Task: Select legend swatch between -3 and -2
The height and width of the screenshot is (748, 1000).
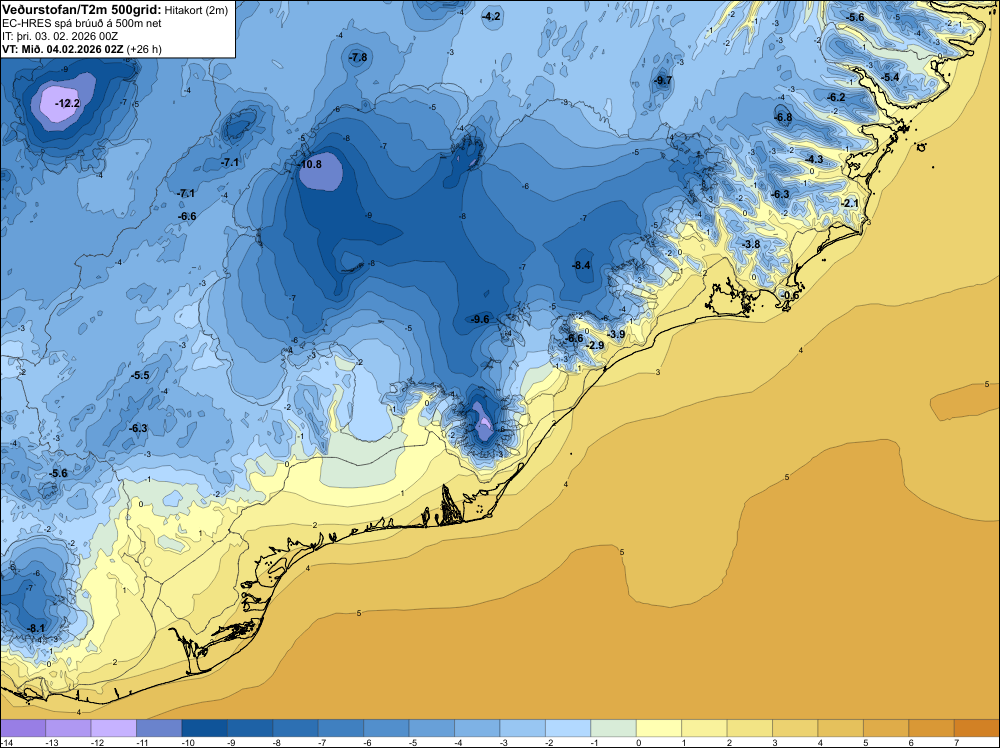Action: [522, 728]
